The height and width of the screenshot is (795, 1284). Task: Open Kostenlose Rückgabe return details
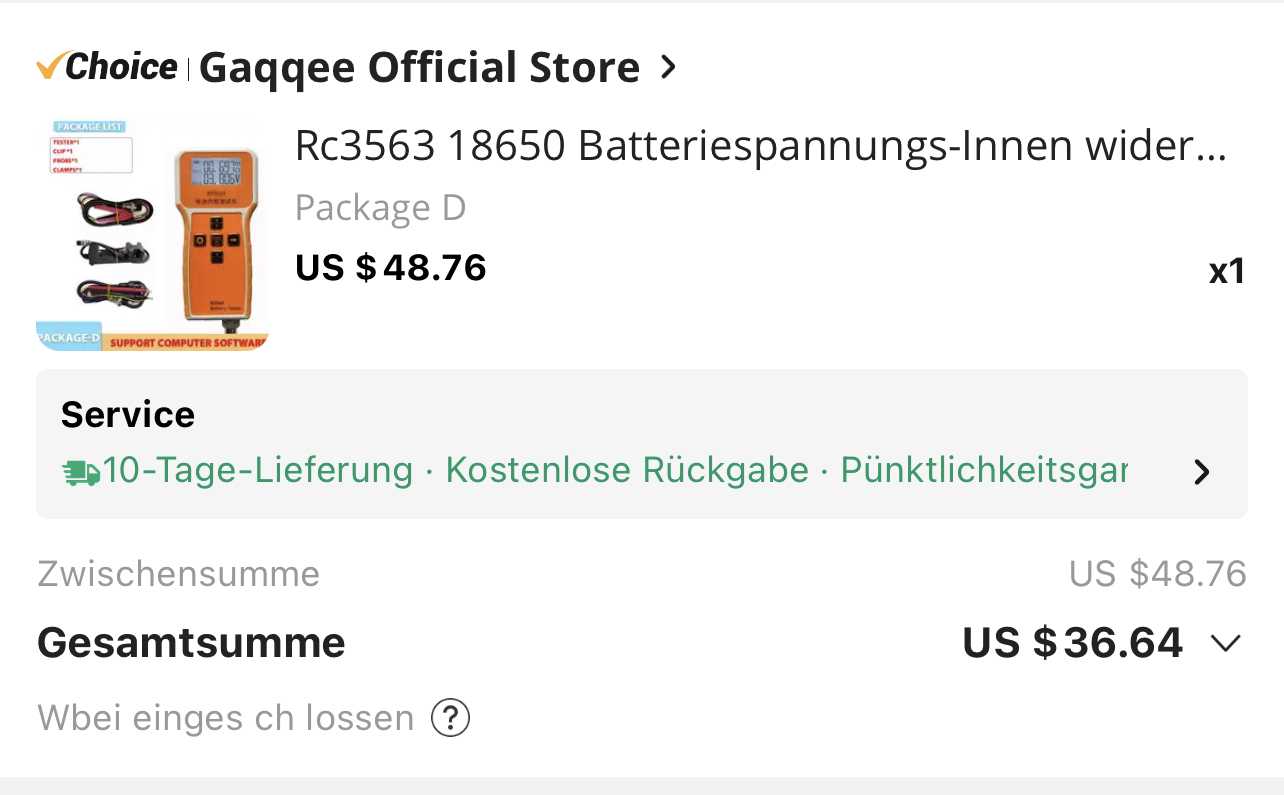(627, 470)
